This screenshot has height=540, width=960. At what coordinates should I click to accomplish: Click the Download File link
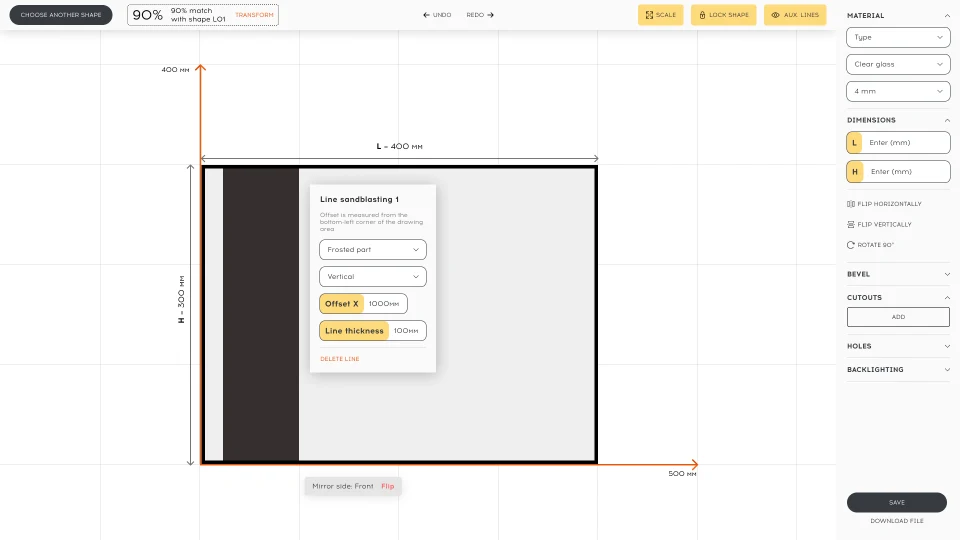point(897,521)
